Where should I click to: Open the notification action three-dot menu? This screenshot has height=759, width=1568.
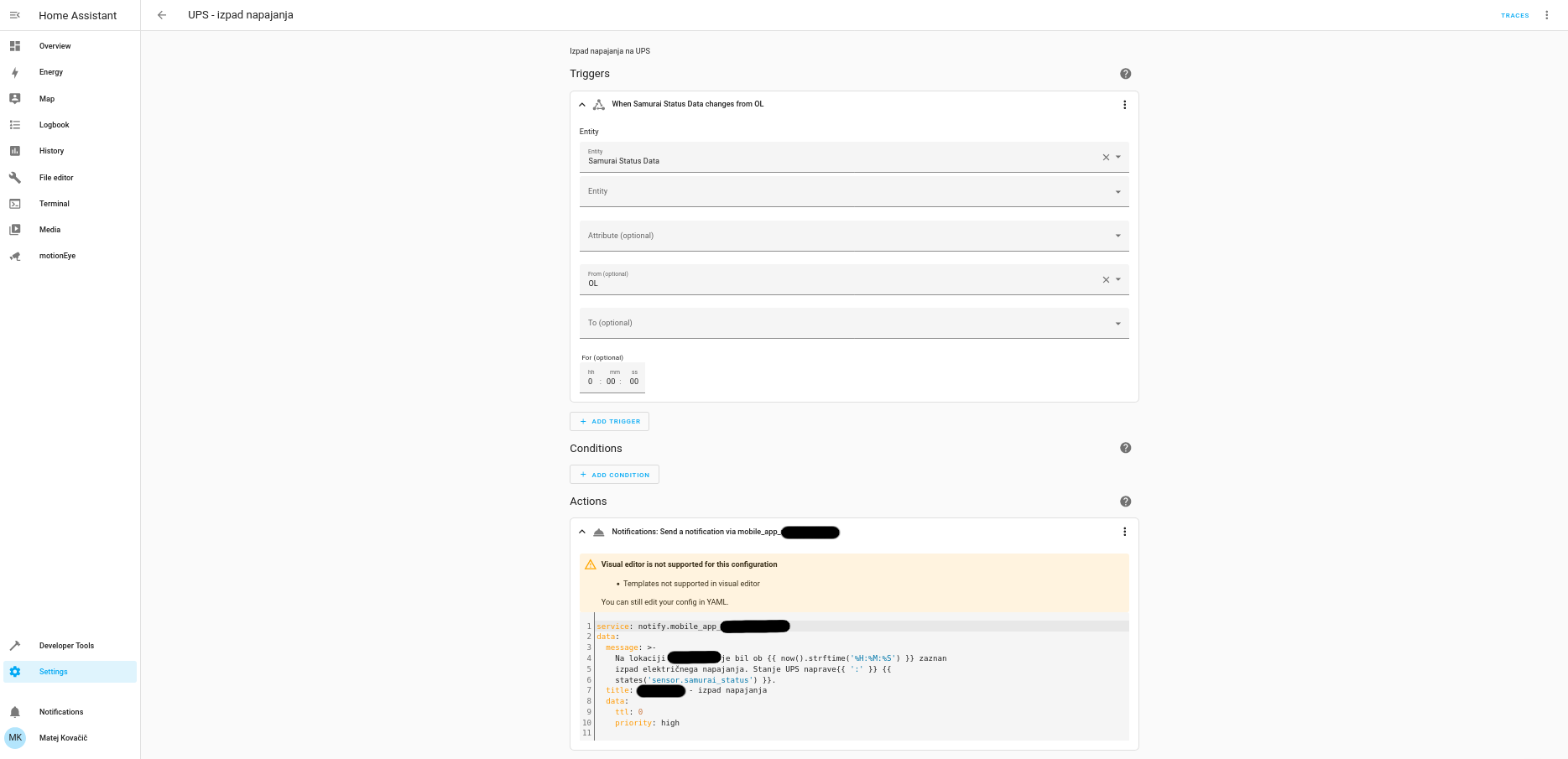click(x=1125, y=532)
